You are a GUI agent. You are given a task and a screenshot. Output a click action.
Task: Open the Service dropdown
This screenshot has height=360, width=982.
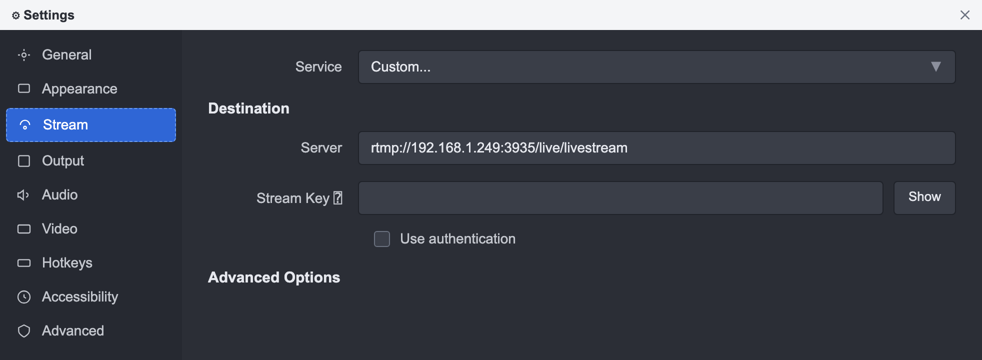[x=656, y=67]
